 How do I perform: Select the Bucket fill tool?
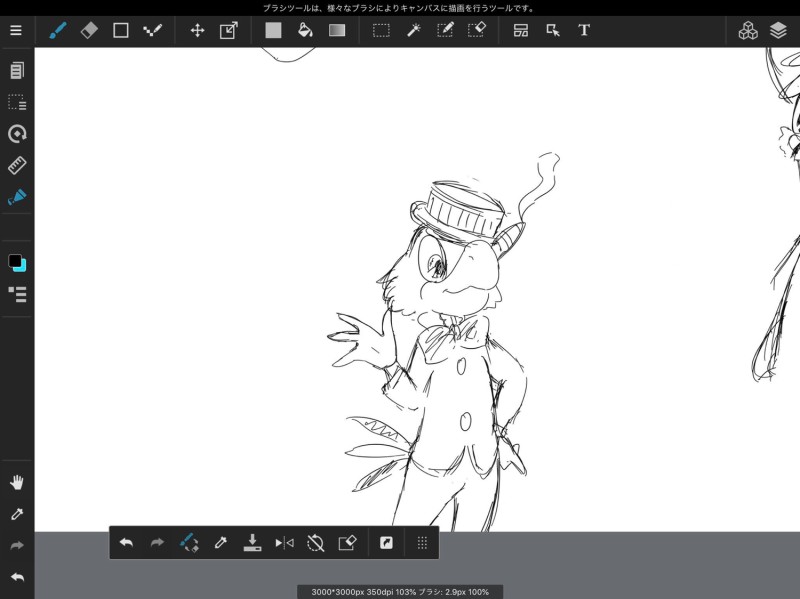click(305, 31)
